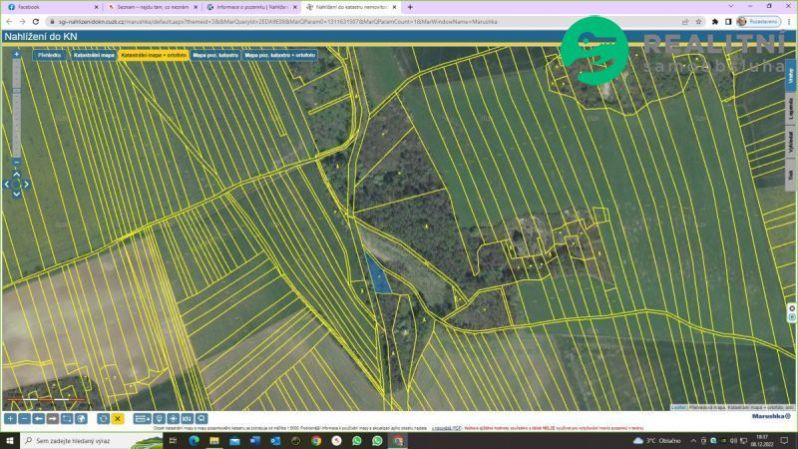The image size is (798, 449).
Task: Select Mapa poz. katastru + ortofoto layer
Action: [281, 56]
